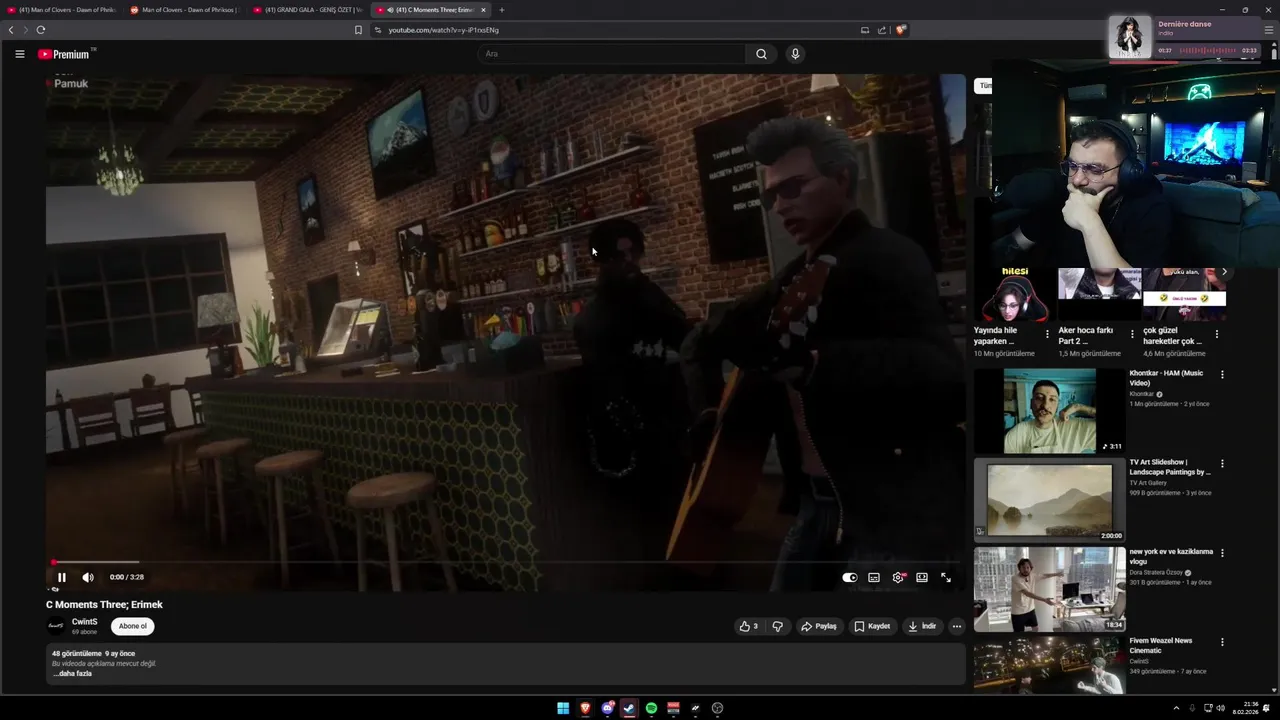Open Brave browser from taskbar
1280x720 pixels.
point(585,708)
